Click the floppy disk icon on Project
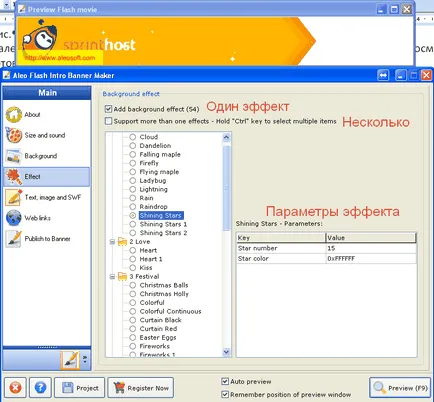The height and width of the screenshot is (402, 434). click(x=68, y=388)
